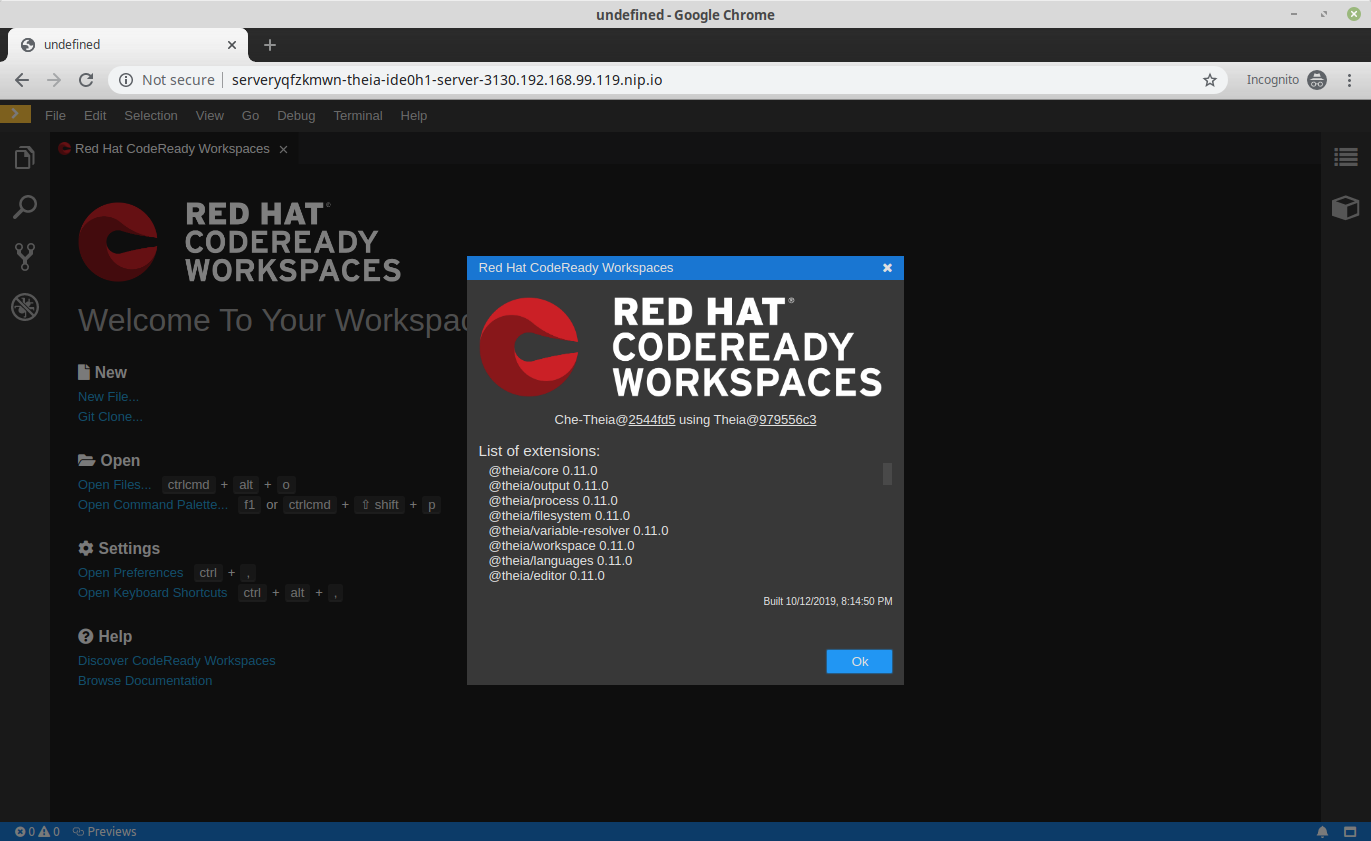Select @theia/process 0.11.0 extension entry
This screenshot has height=841, width=1371.
553,501
